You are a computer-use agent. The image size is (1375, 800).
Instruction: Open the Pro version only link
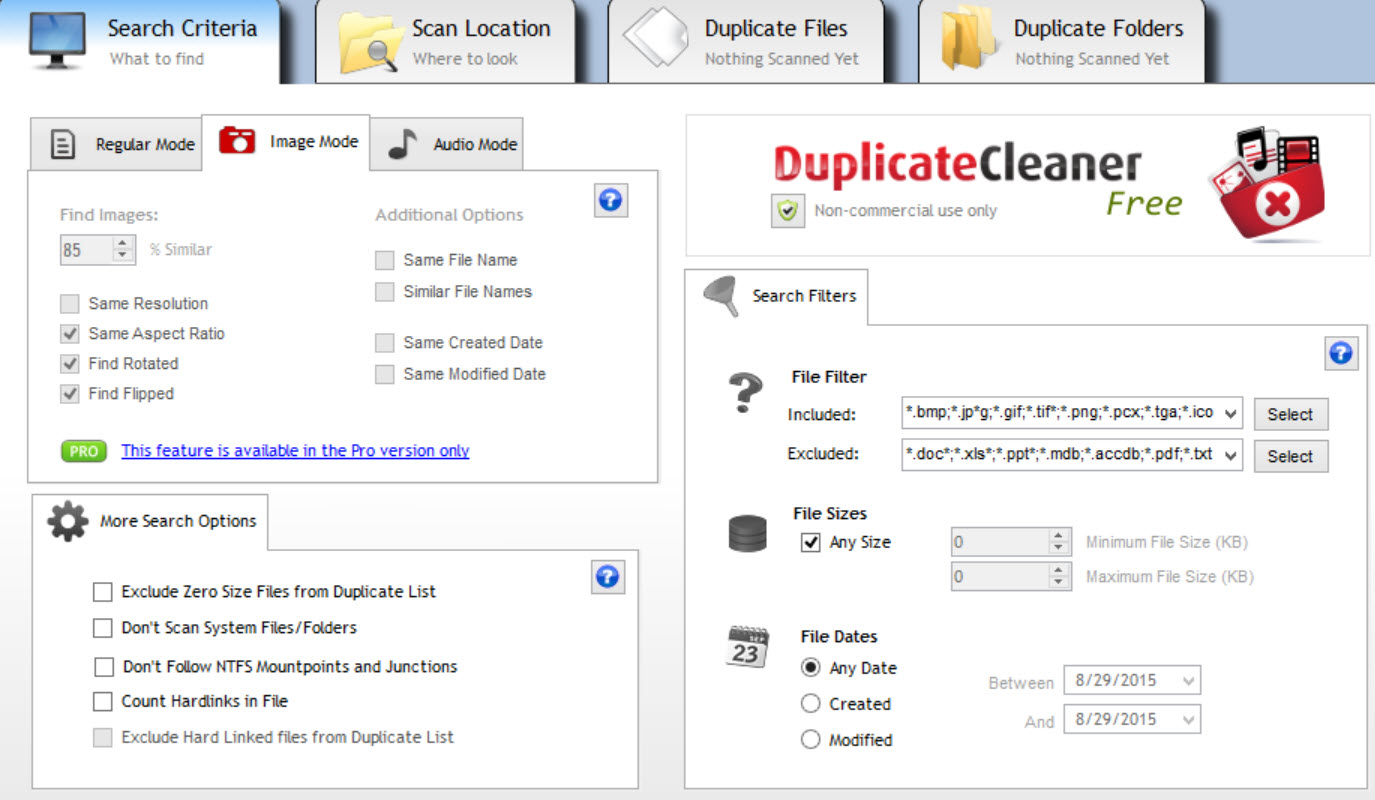point(295,451)
